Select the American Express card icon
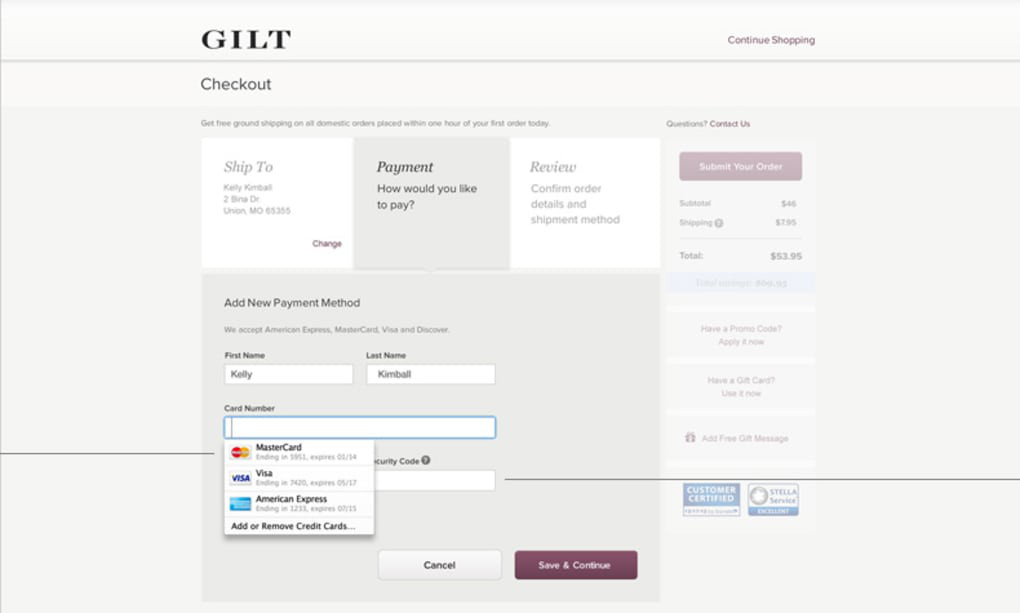This screenshot has width=1020, height=613. (x=240, y=504)
